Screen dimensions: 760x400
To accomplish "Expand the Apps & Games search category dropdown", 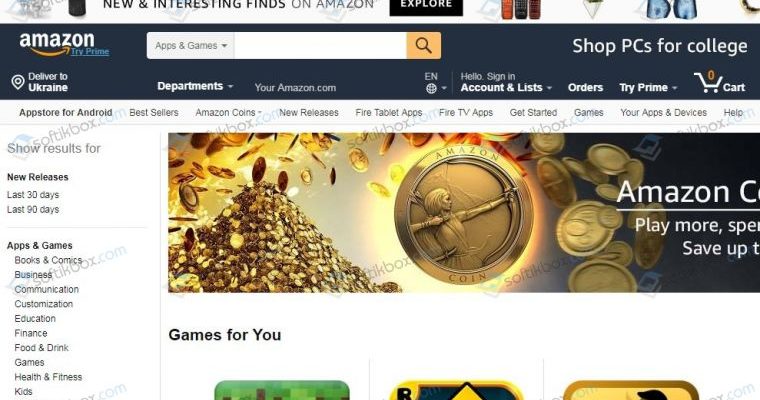I will coord(190,46).
